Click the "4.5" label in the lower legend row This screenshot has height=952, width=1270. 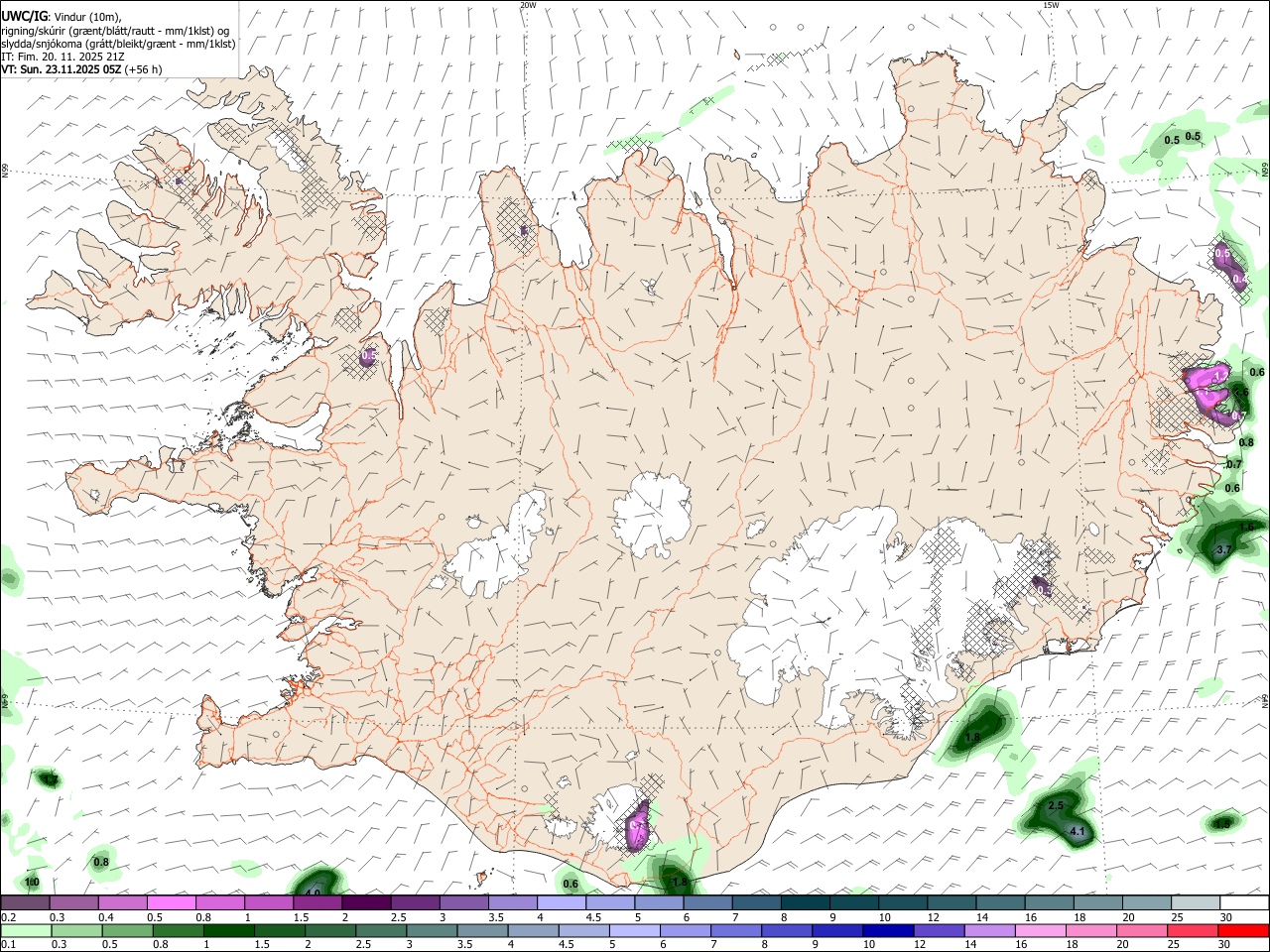(566, 944)
